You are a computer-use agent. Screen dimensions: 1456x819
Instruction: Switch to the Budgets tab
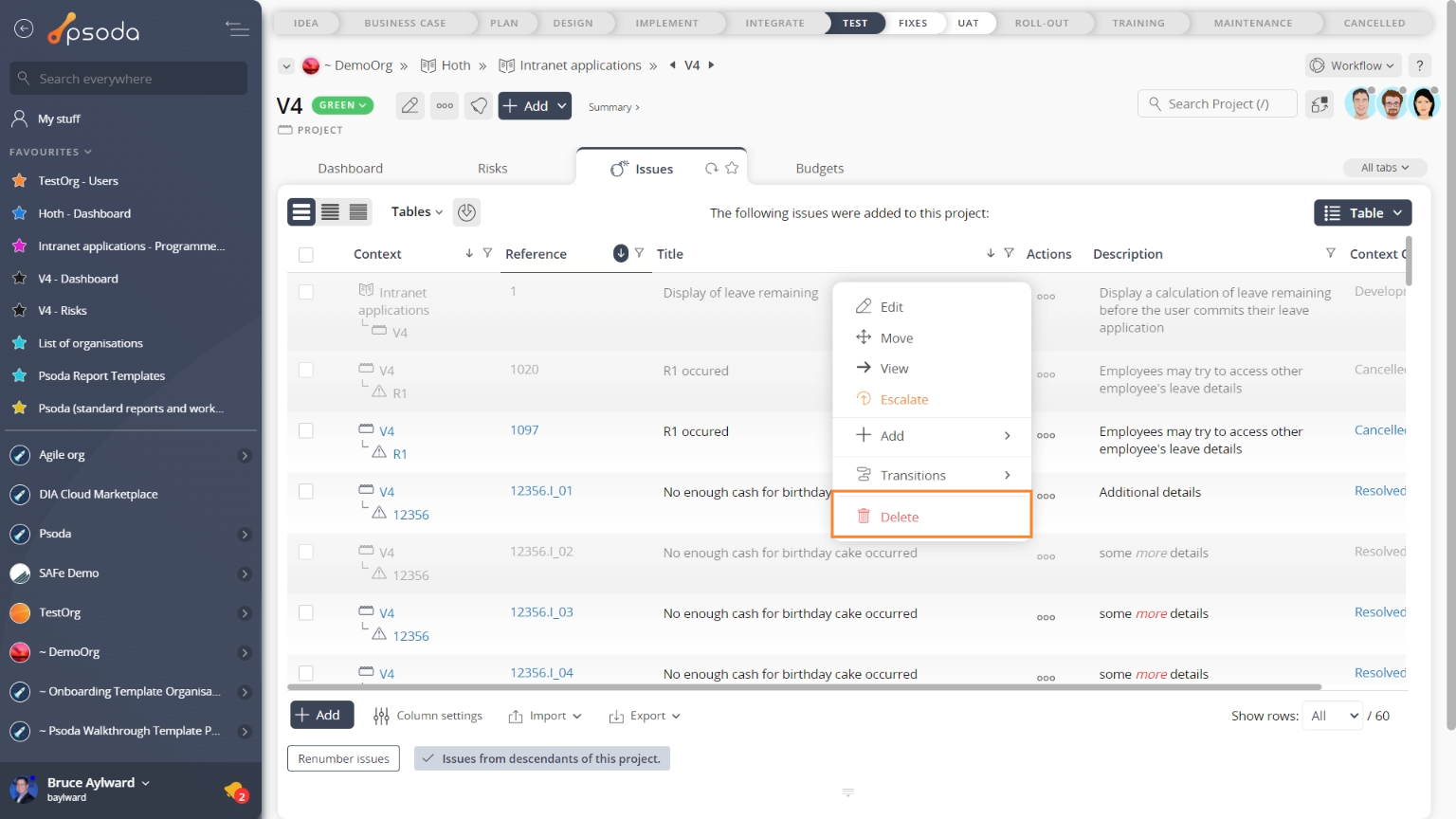819,169
